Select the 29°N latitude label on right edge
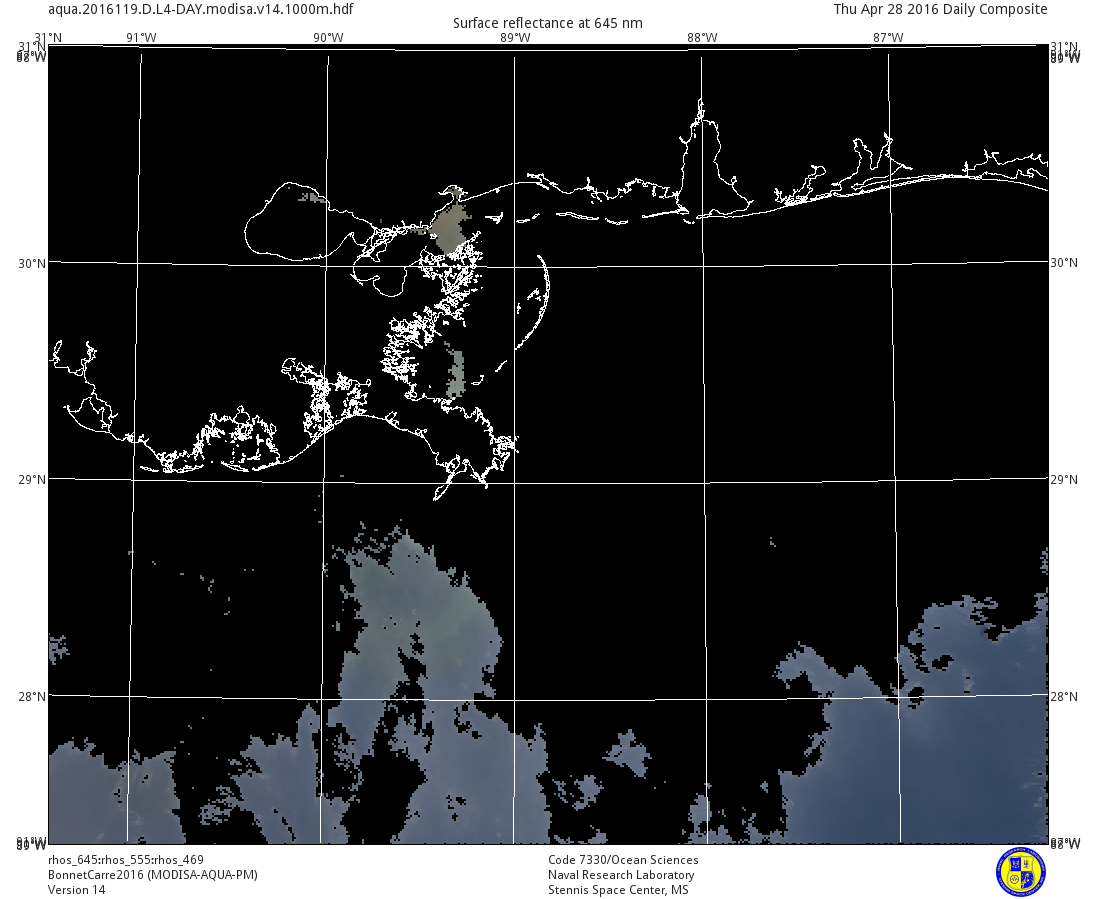The height and width of the screenshot is (899, 1096). [x=1063, y=480]
